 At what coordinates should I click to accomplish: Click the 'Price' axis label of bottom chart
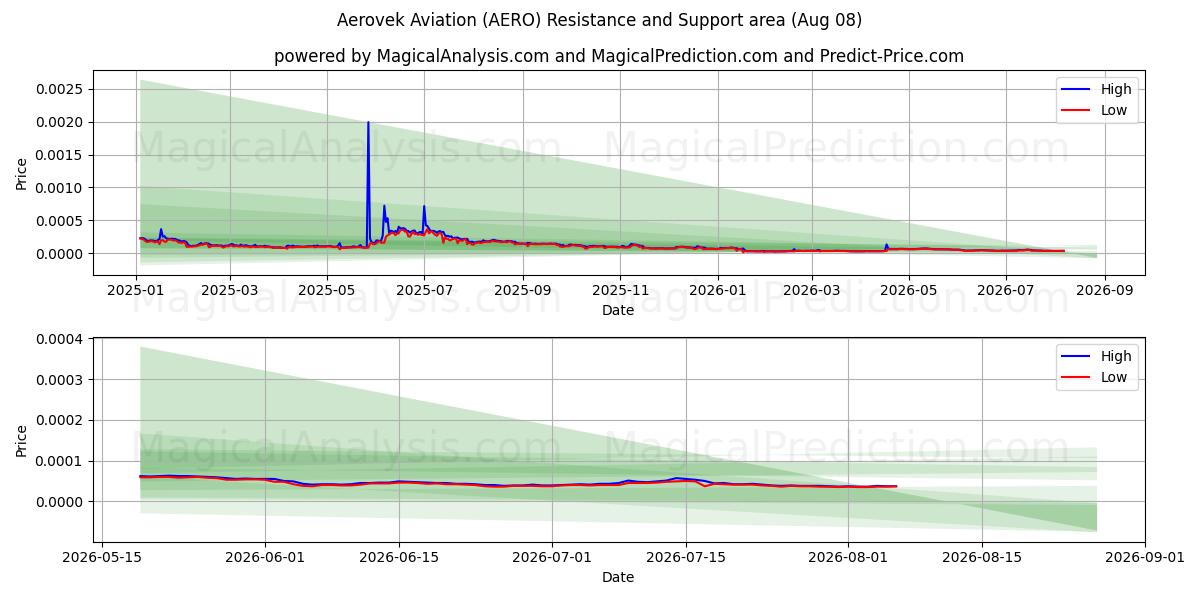coord(22,440)
